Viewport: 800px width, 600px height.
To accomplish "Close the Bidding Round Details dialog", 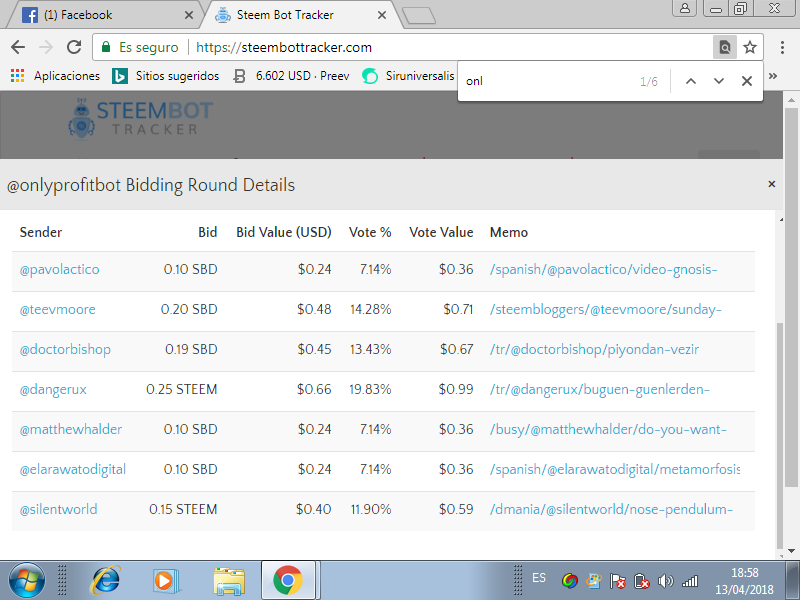I will click(771, 184).
